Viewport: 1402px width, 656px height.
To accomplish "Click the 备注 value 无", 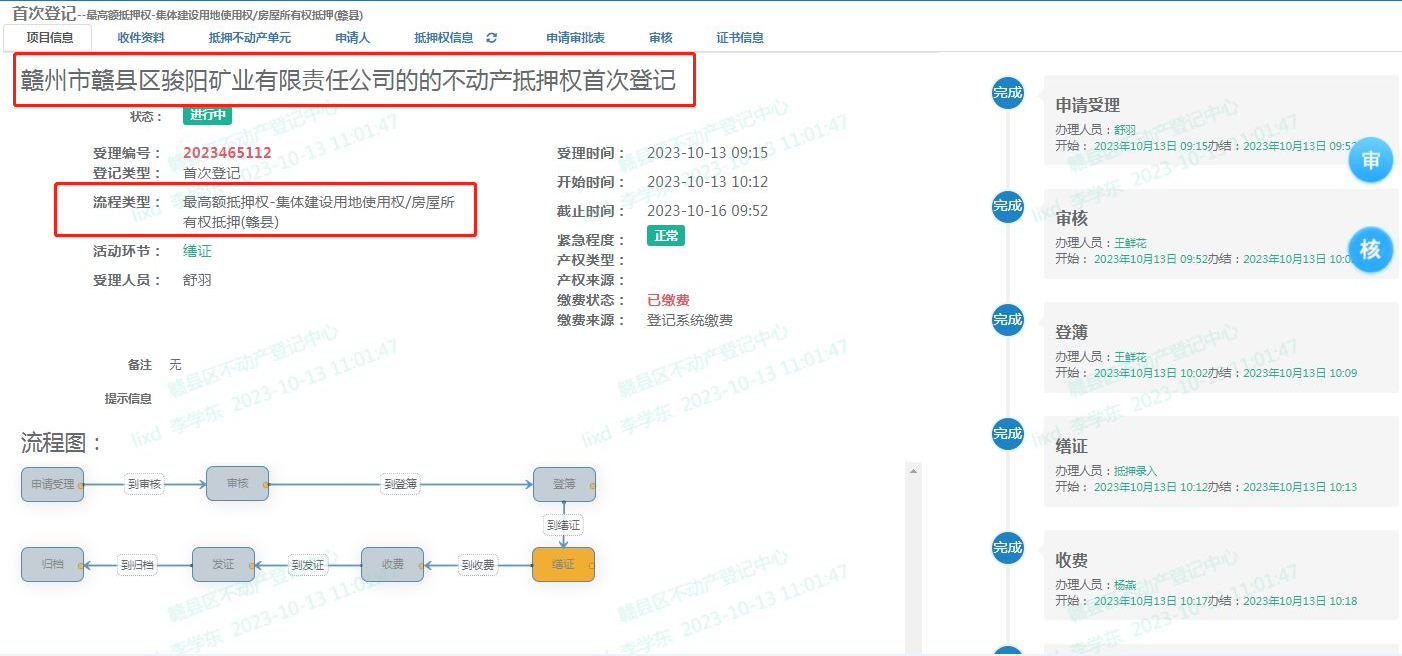I will coord(175,365).
